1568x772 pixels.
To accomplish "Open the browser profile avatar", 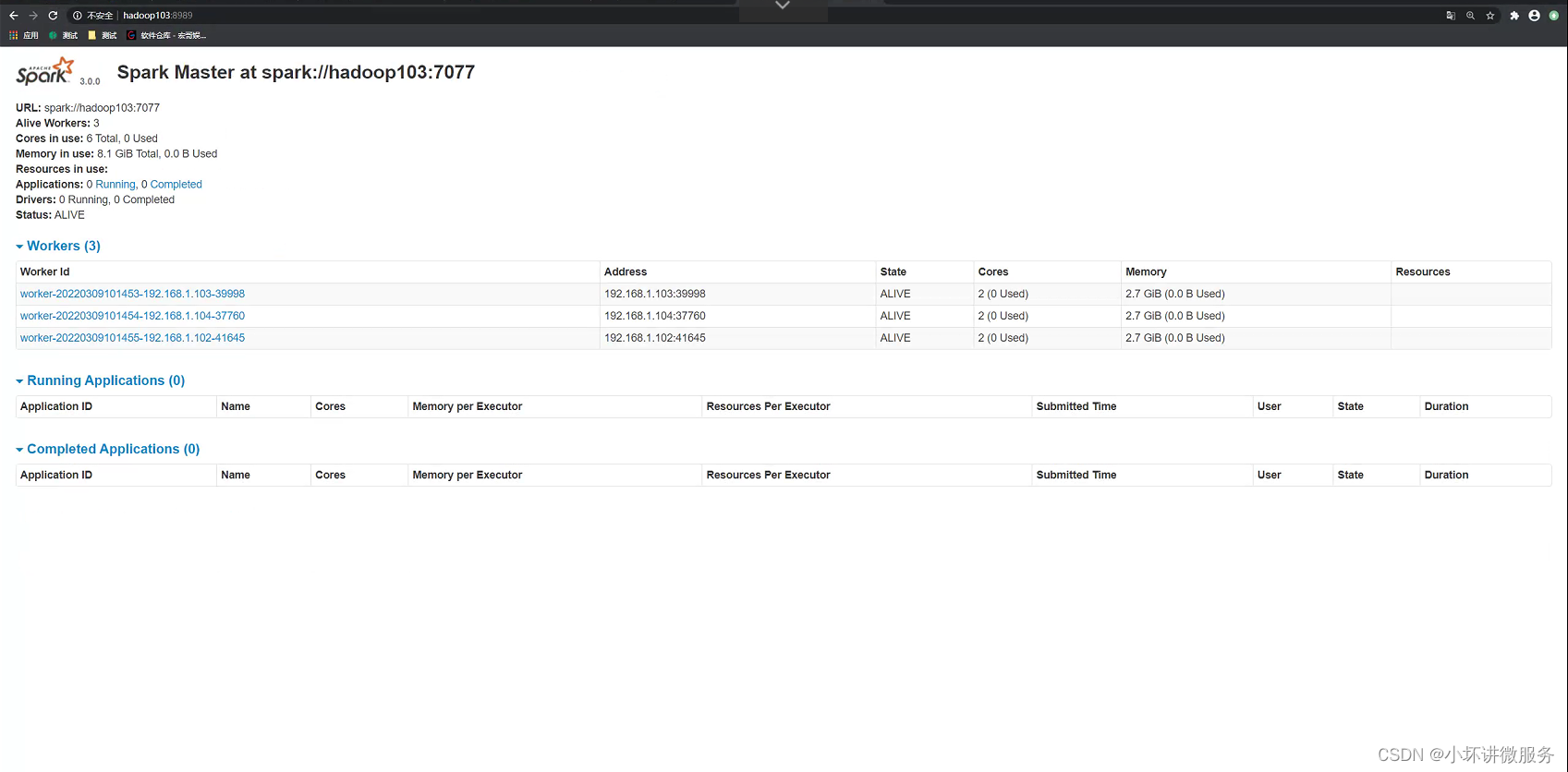I will tap(1534, 16).
